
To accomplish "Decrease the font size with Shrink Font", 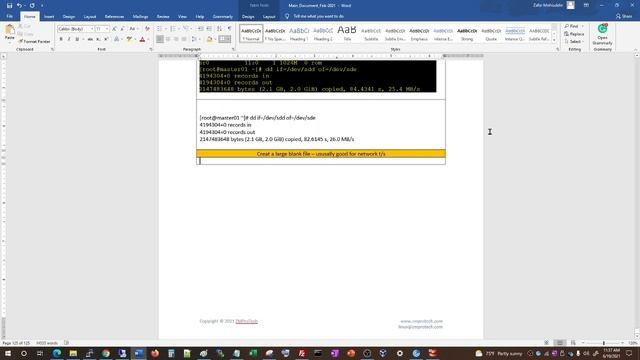I will tap(122, 29).
